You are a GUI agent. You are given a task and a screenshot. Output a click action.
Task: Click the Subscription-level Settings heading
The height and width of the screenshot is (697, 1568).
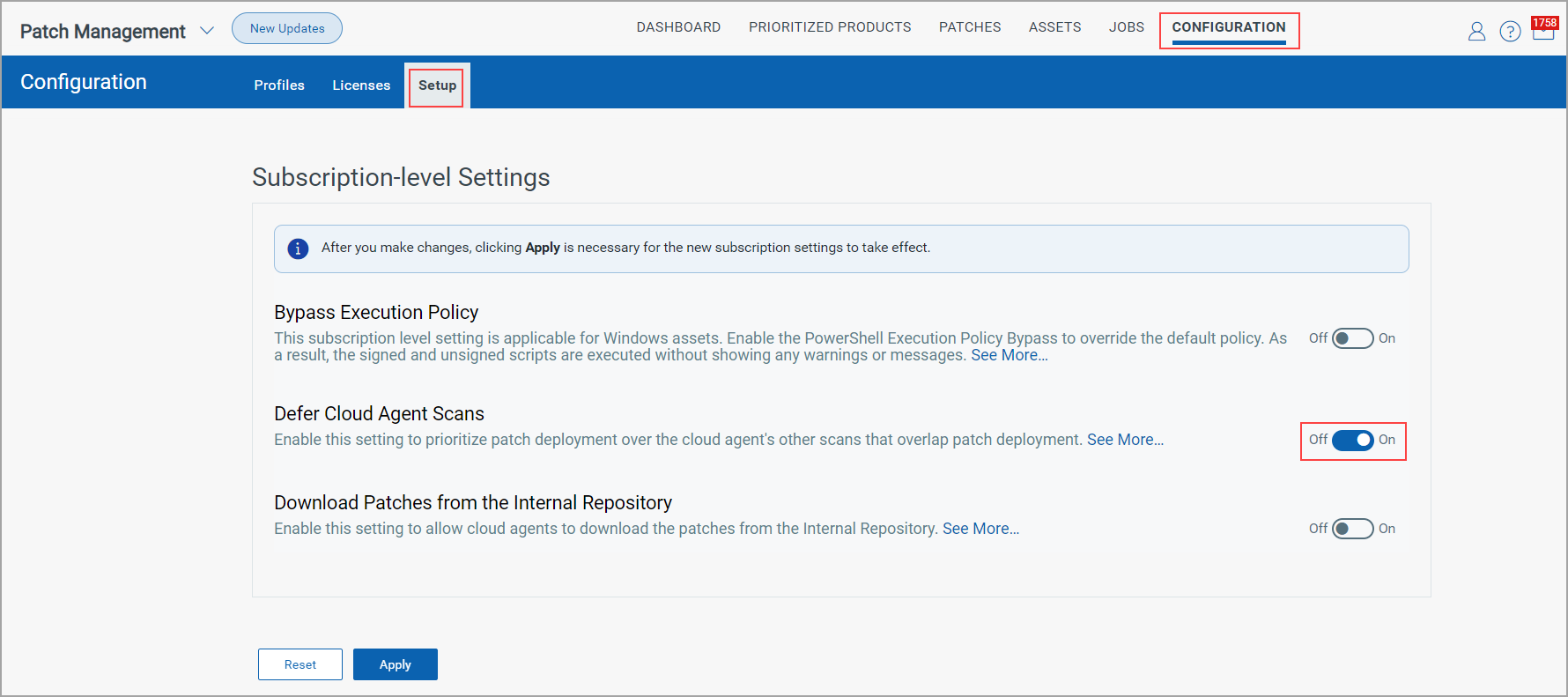401,177
